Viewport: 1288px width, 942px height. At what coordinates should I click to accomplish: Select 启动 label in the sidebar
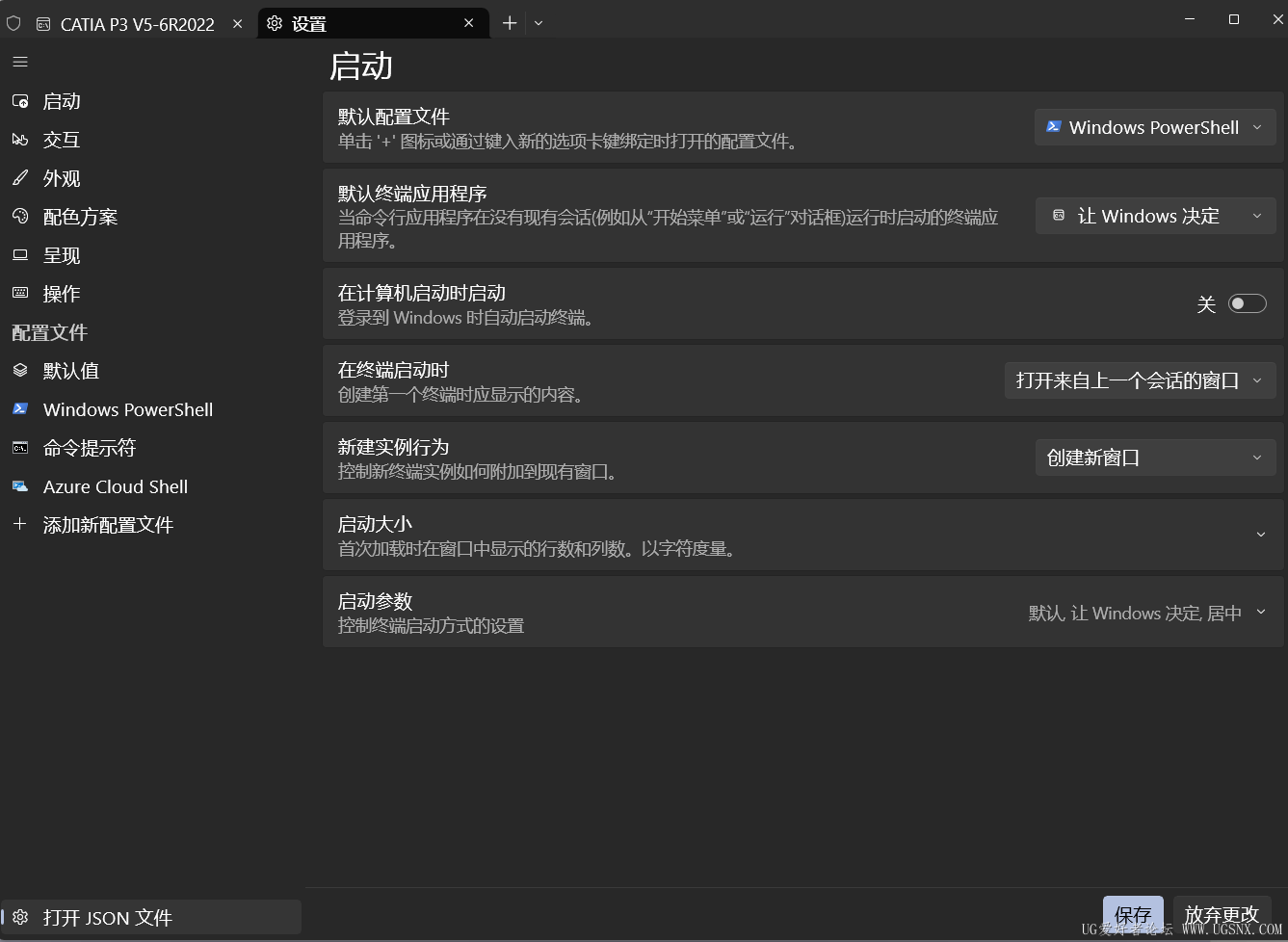(x=62, y=101)
